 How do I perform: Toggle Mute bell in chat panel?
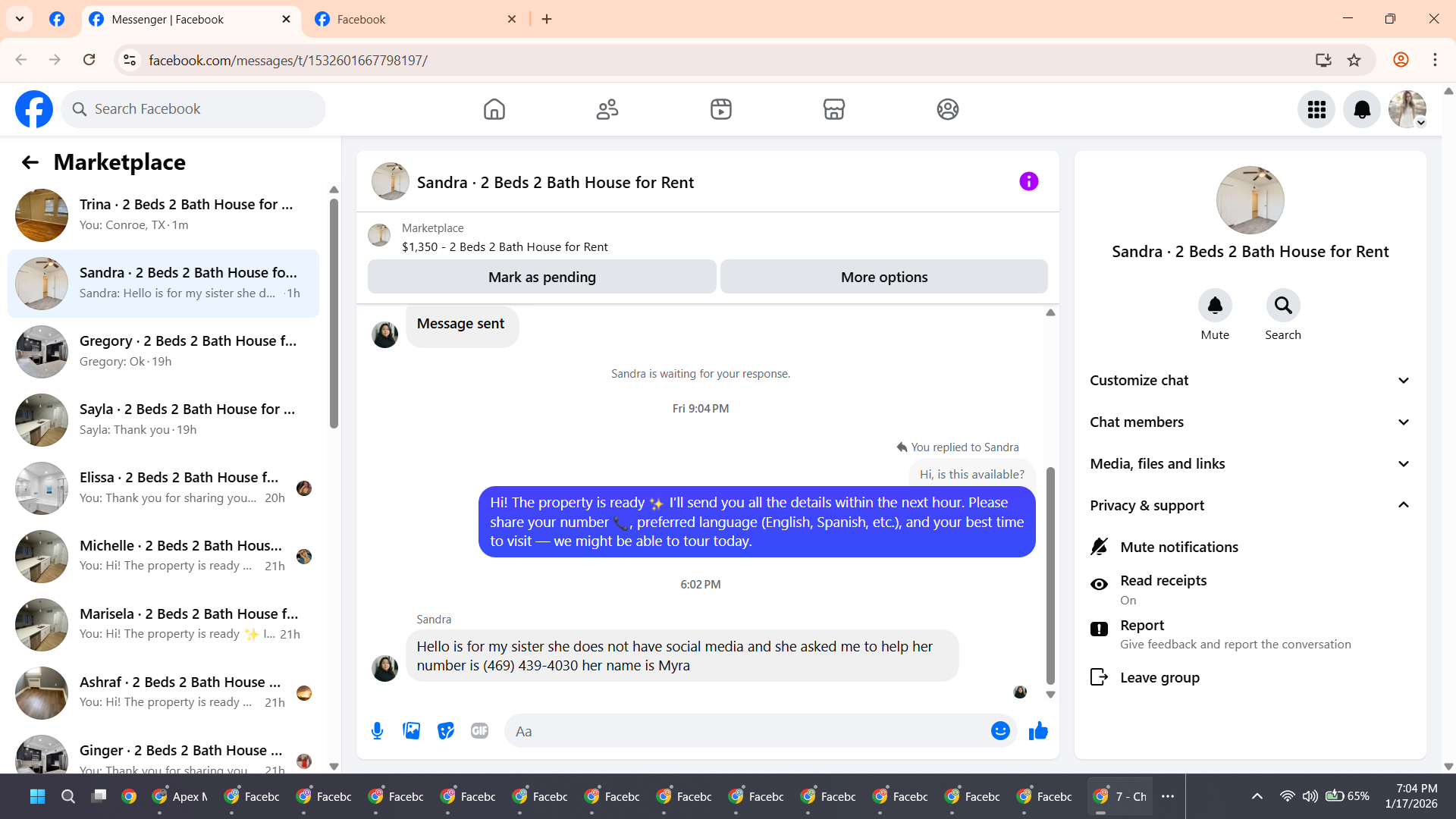click(x=1214, y=306)
